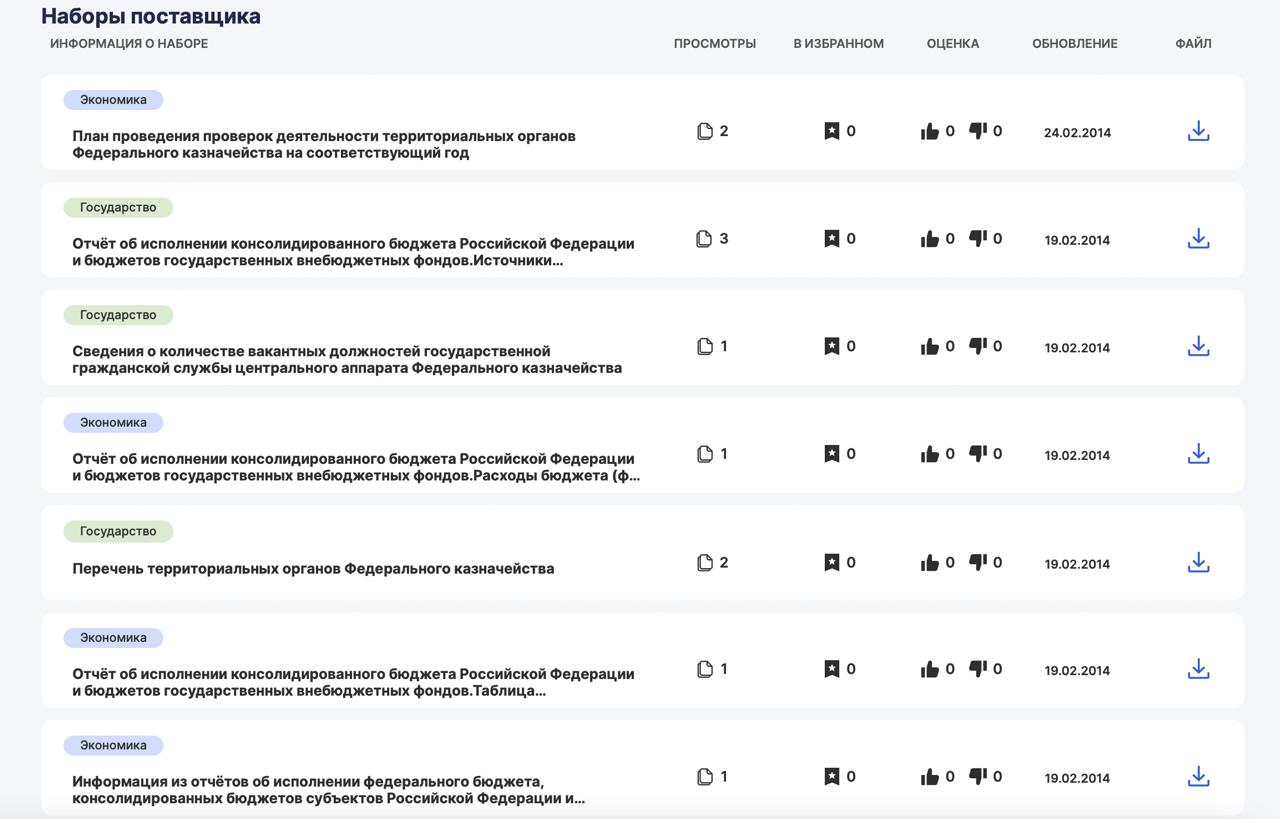Click views icon of вакантных должностей row

(705, 346)
